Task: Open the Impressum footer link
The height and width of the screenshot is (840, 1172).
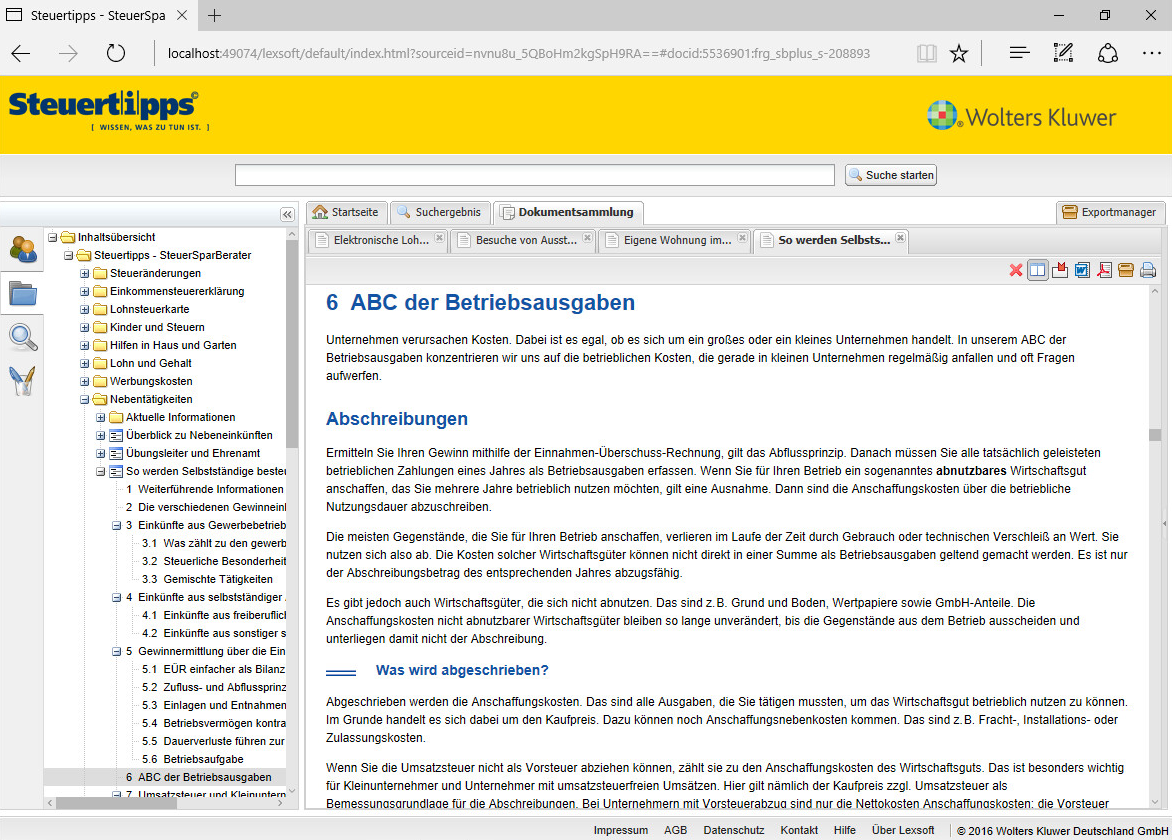Action: pyautogui.click(x=620, y=830)
